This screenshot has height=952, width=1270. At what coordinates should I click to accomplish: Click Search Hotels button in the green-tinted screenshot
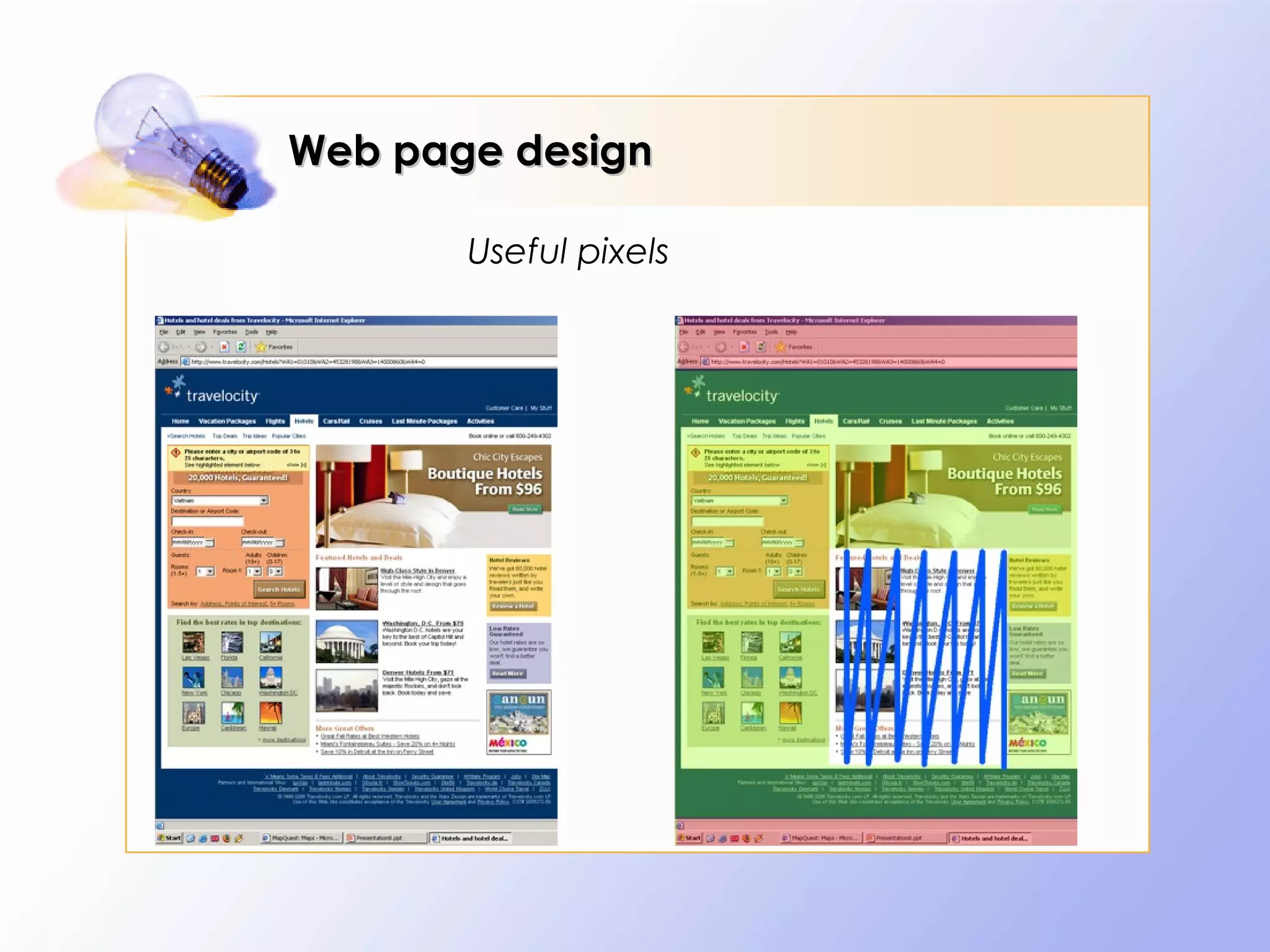pyautogui.click(x=799, y=589)
